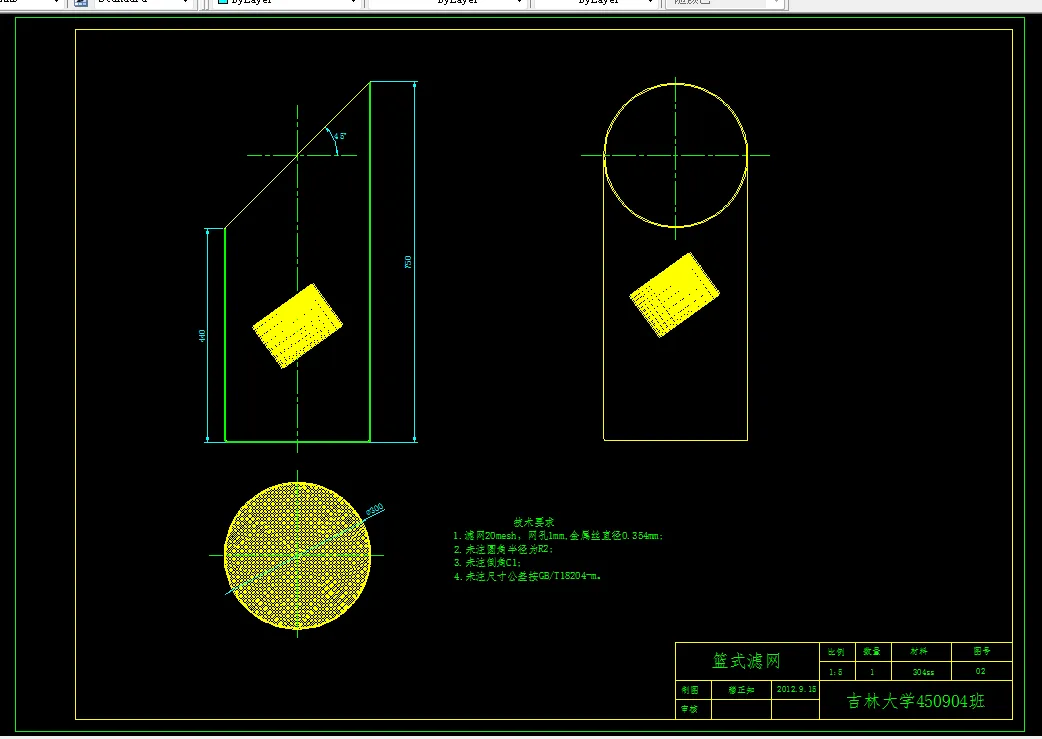This screenshot has height=739, width=1042.
Task: Select the '数量' header cell
Action: click(872, 652)
